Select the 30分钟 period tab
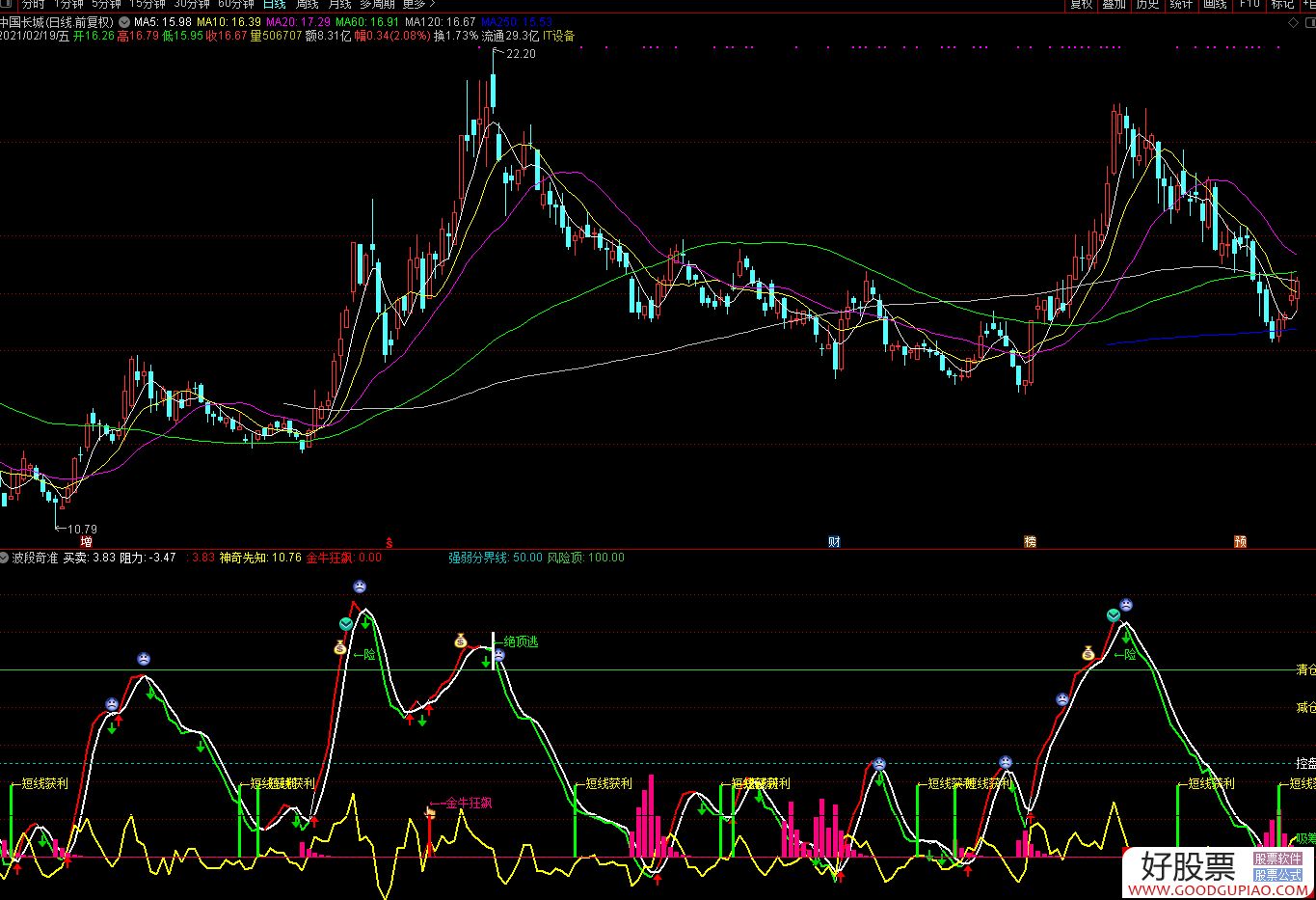The image size is (1316, 900). 191,4
